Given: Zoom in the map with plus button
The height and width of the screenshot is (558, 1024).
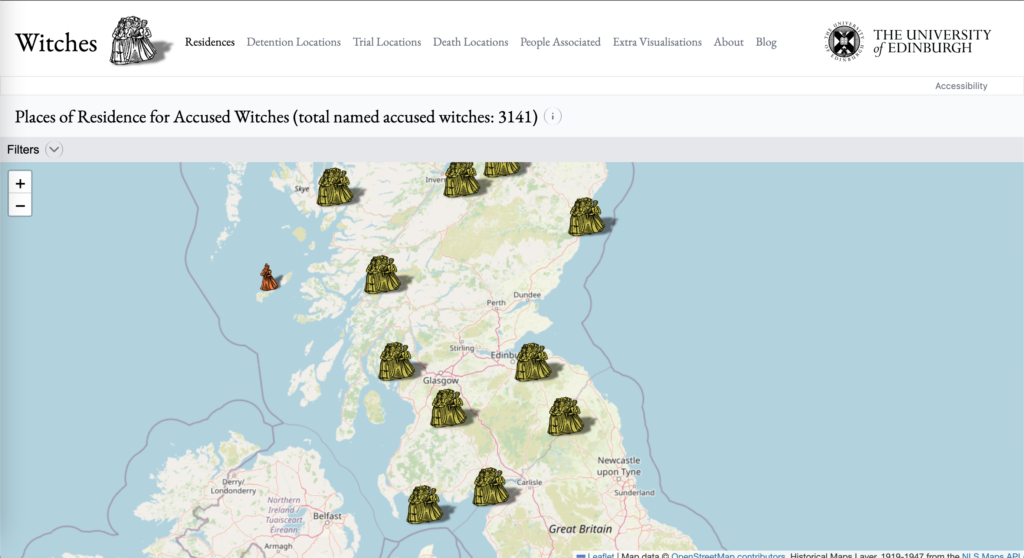Looking at the screenshot, I should (20, 184).
